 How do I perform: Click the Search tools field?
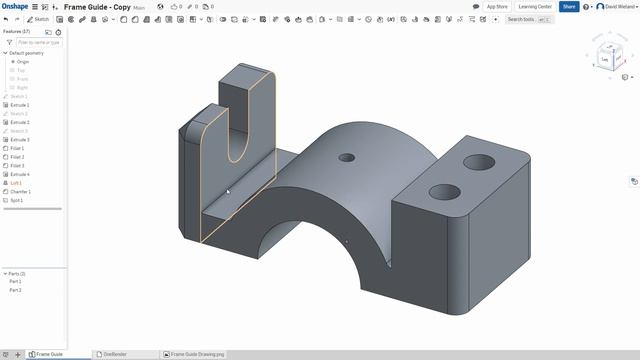point(529,19)
